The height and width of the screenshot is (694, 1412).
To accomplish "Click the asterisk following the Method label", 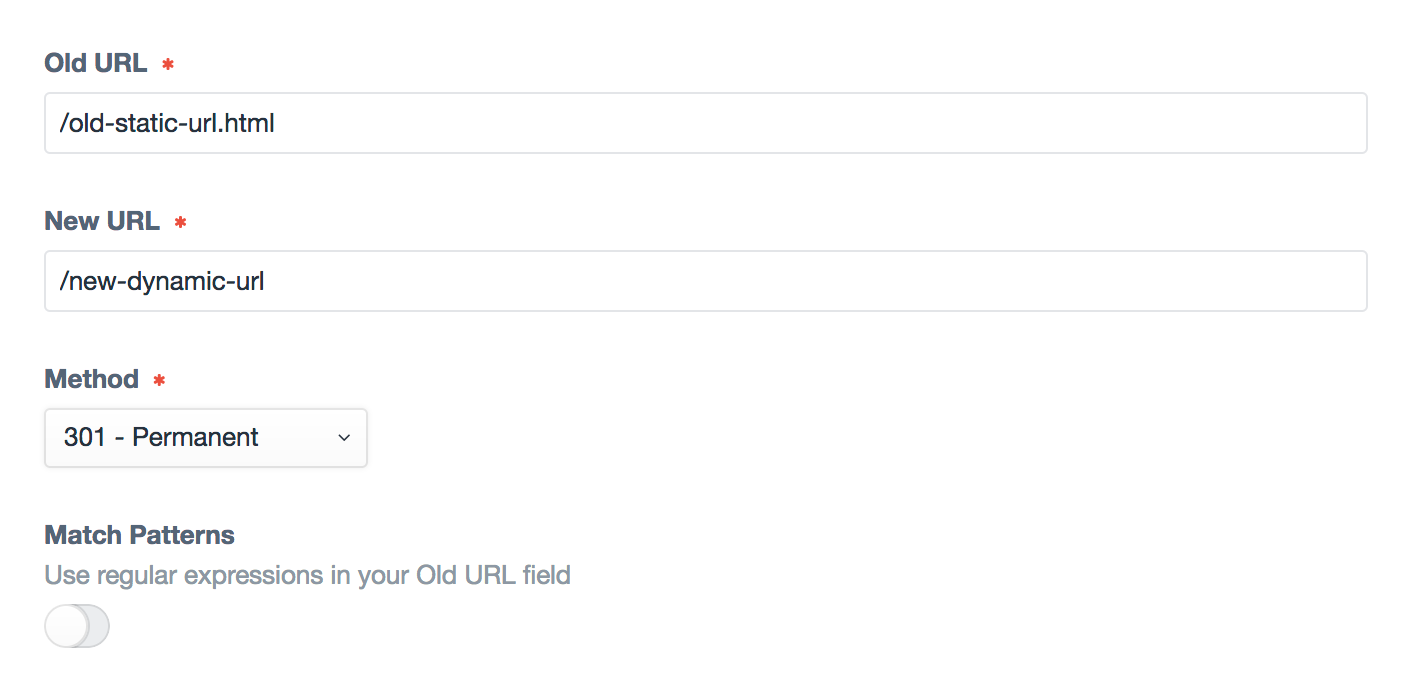I will [158, 380].
